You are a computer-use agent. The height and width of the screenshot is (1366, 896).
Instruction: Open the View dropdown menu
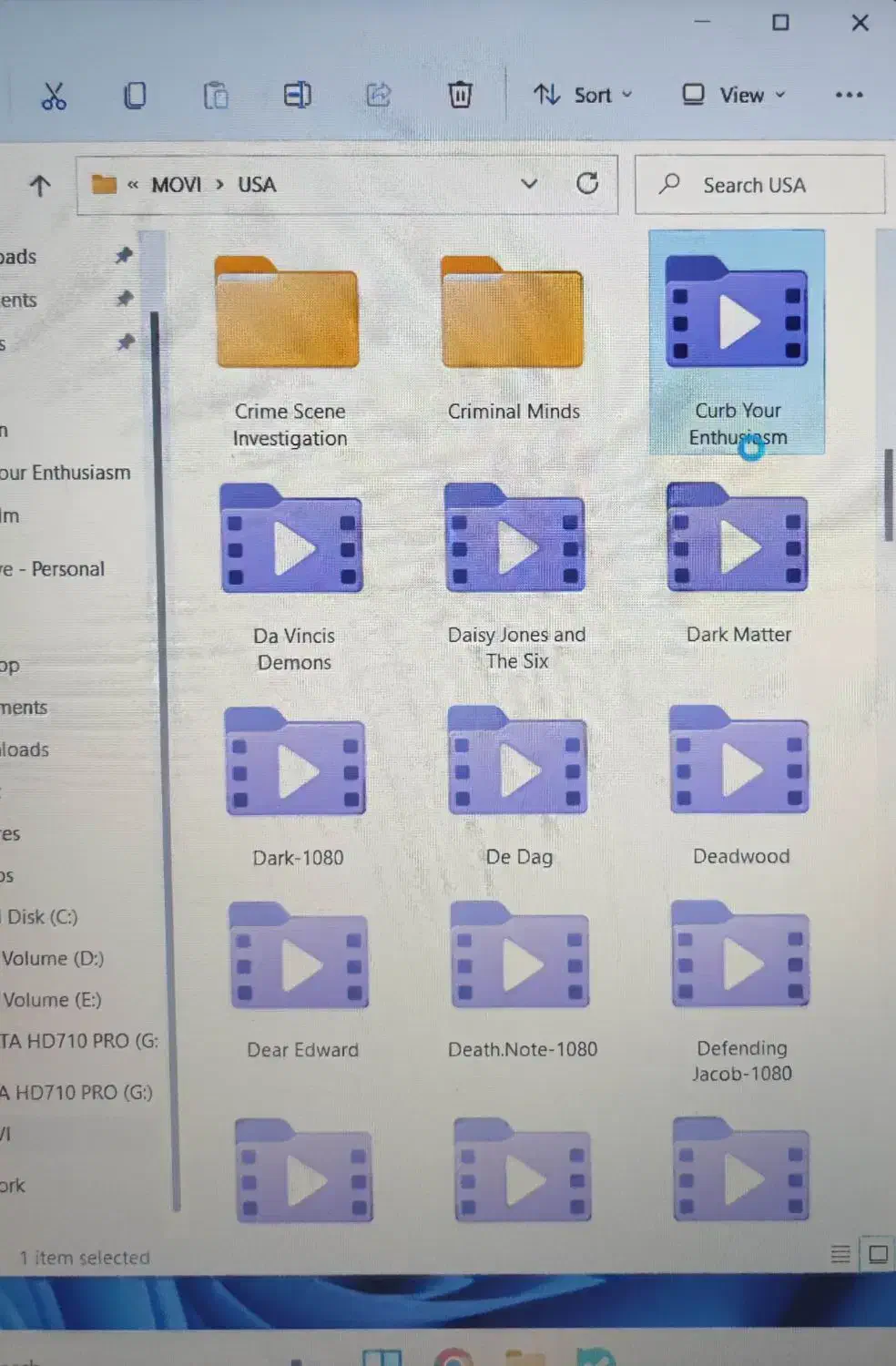pos(734,95)
